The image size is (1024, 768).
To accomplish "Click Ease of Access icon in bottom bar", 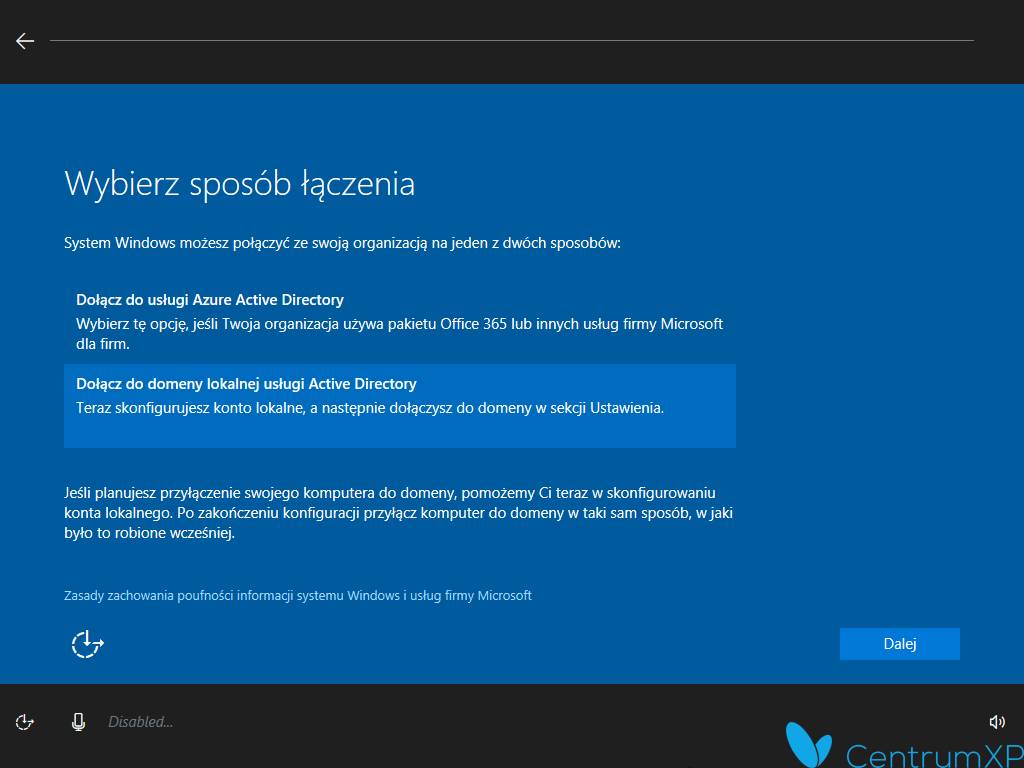I will [x=25, y=722].
